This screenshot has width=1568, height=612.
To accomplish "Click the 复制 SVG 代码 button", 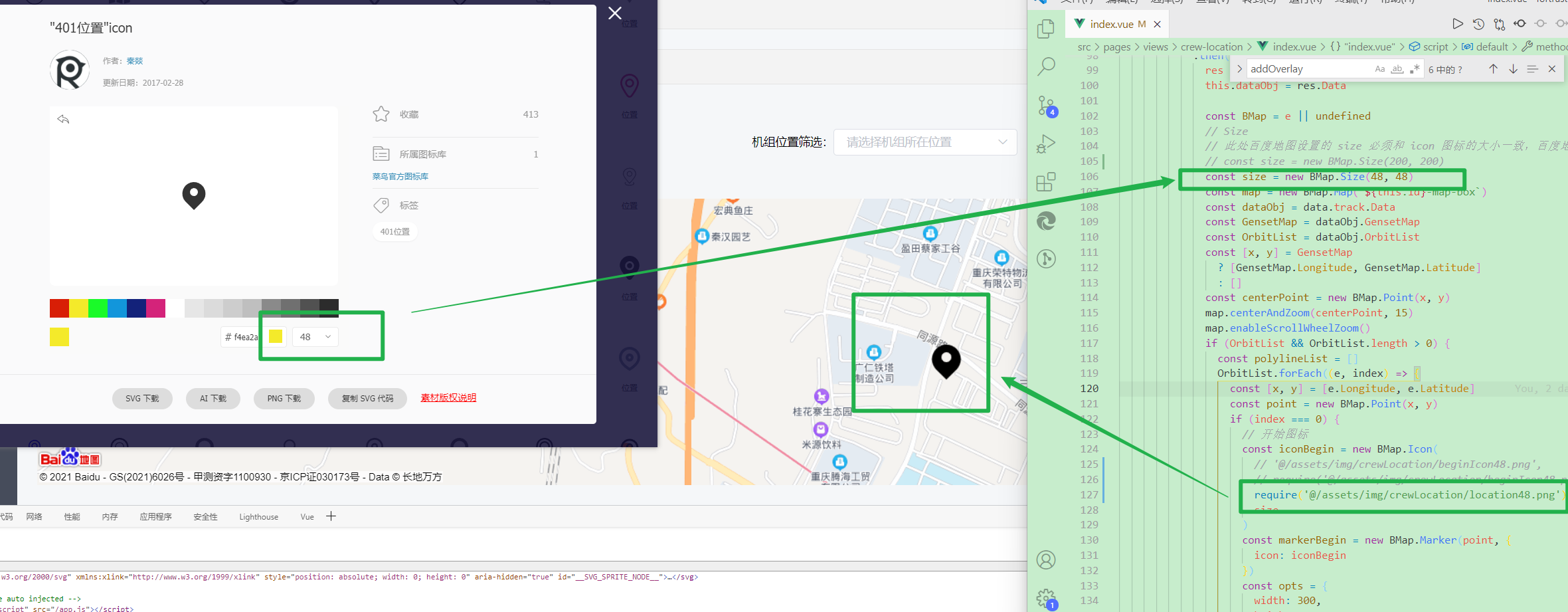I will pos(367,399).
